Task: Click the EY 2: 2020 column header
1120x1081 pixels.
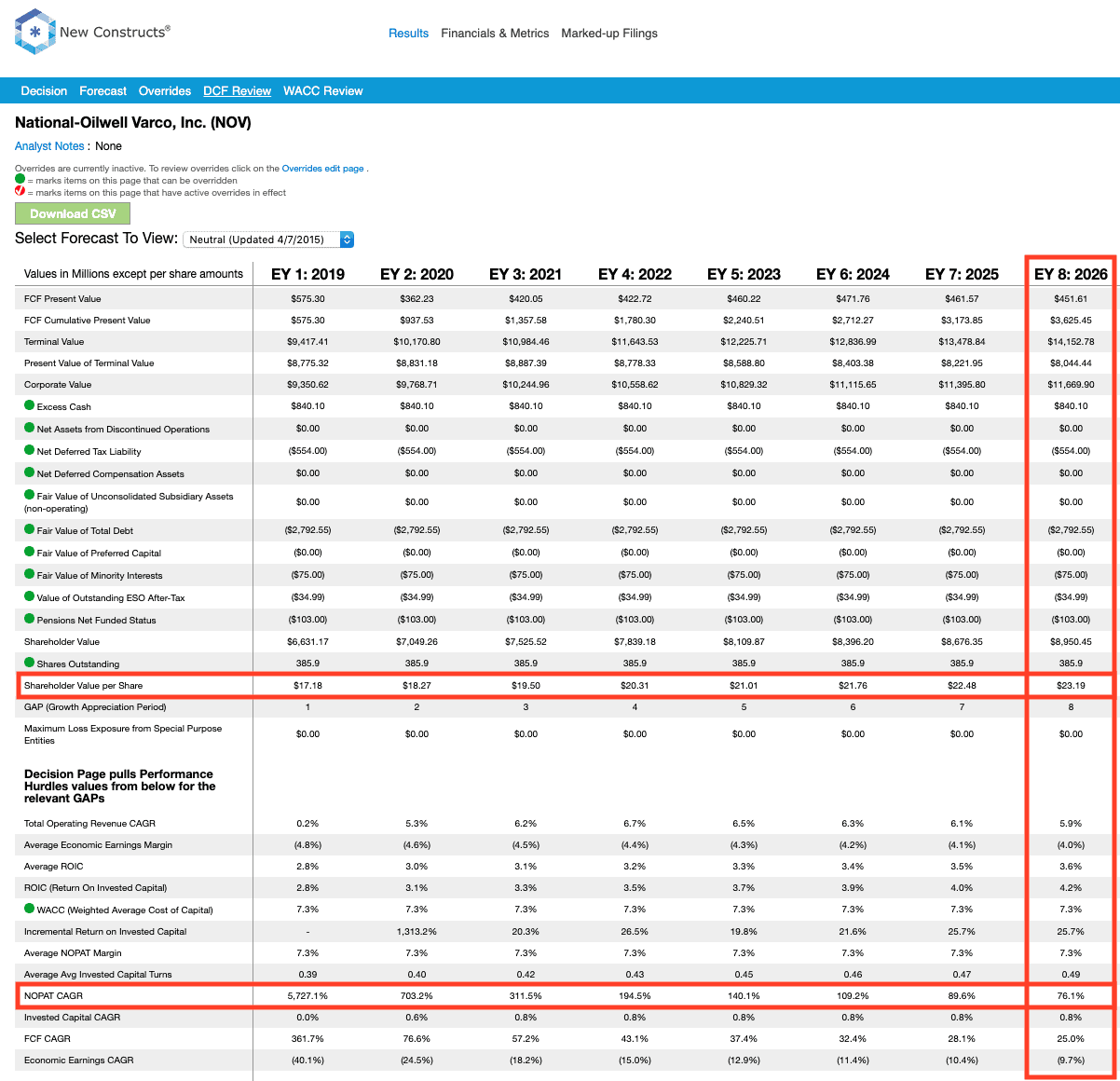Action: tap(417, 274)
